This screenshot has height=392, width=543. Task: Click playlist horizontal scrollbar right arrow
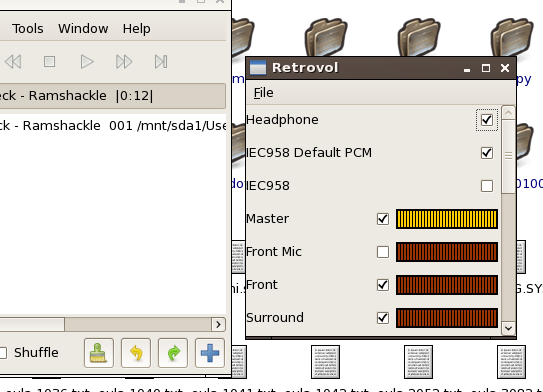point(218,324)
